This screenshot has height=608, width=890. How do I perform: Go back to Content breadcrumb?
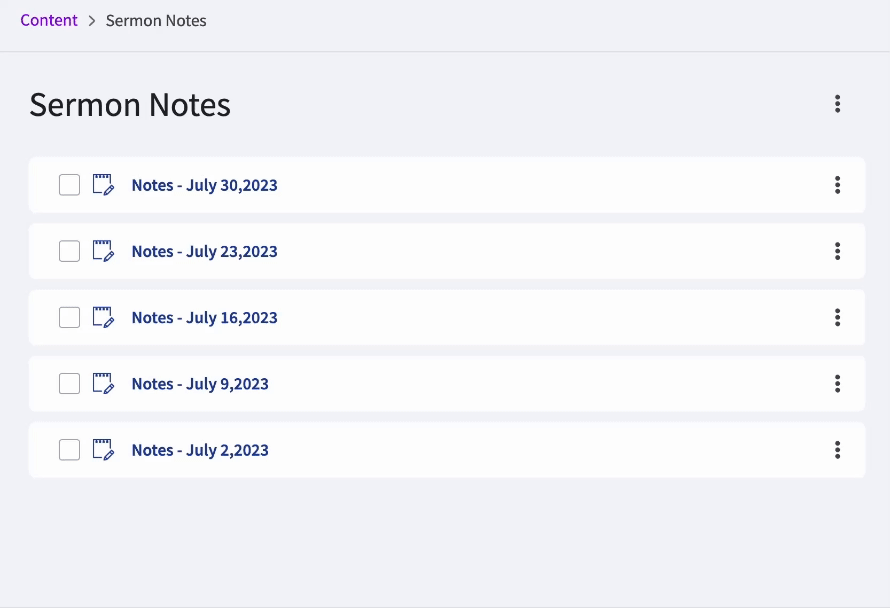pos(49,20)
